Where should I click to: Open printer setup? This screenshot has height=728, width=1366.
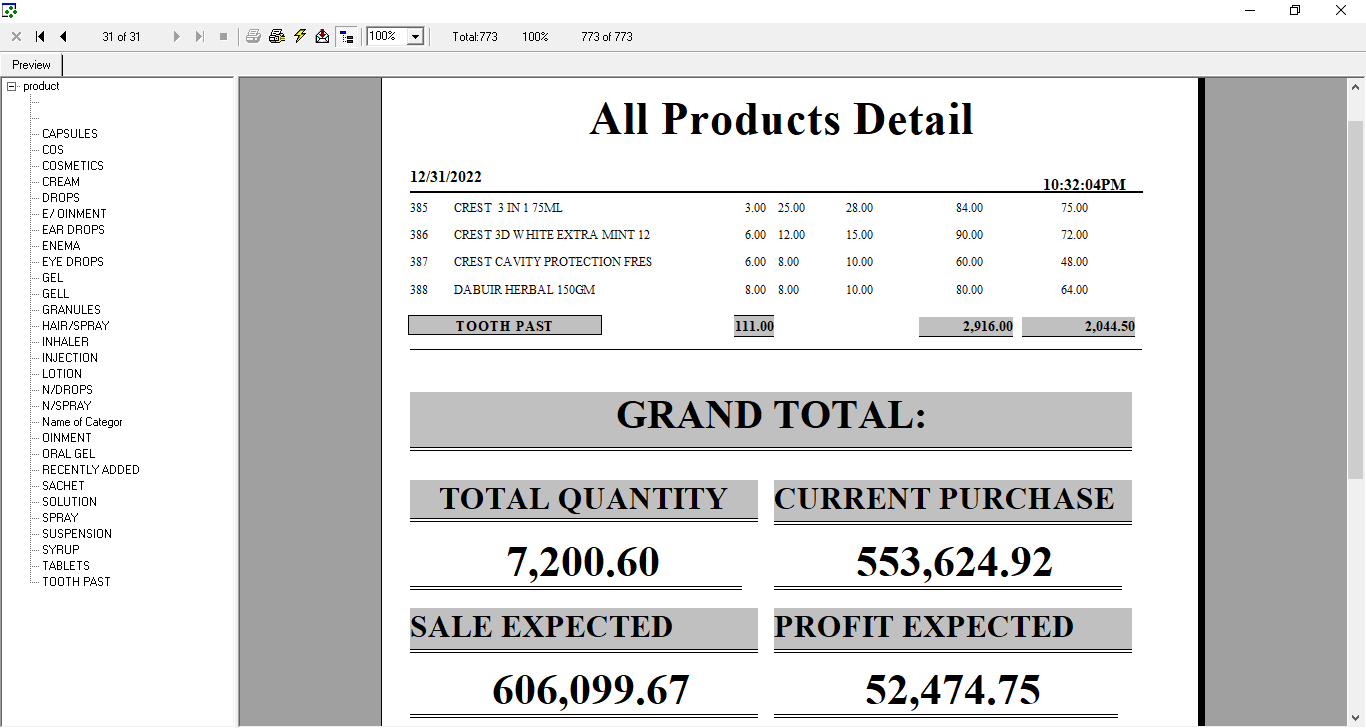pos(277,37)
